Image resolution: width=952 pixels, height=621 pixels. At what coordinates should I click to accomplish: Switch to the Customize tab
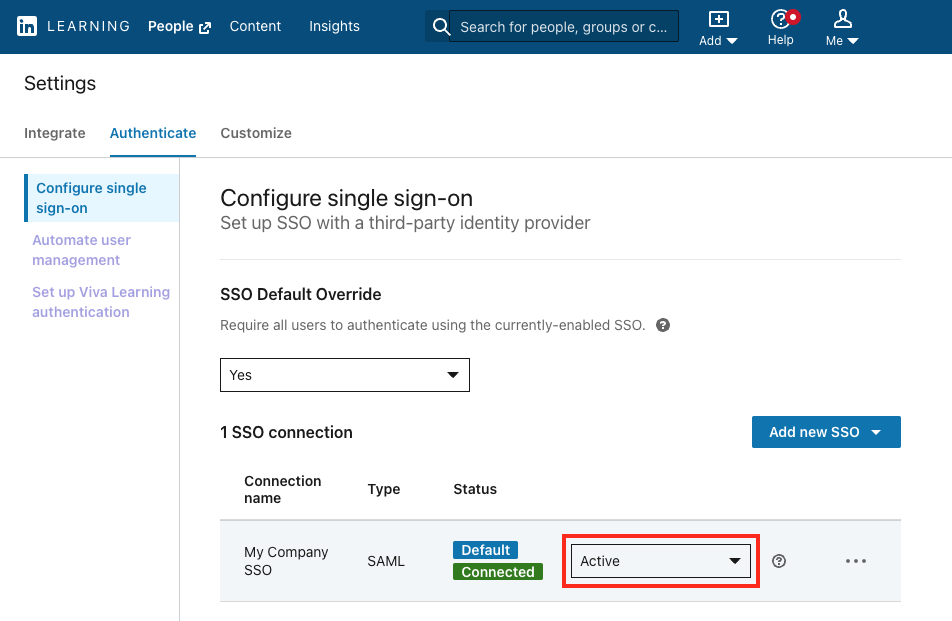pos(256,133)
